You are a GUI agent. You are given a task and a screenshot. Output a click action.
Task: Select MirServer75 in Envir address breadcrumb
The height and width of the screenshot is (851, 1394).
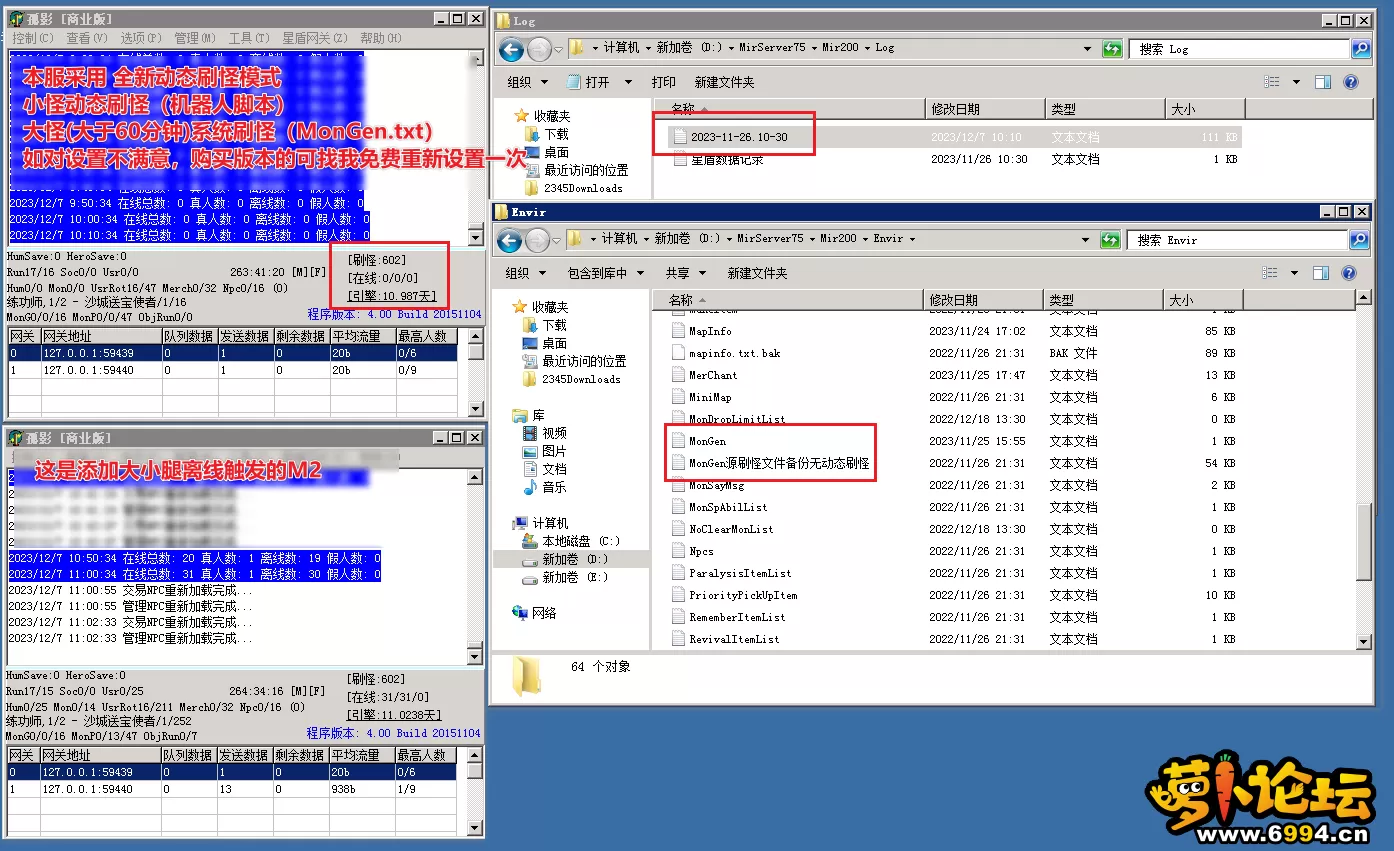[770, 240]
